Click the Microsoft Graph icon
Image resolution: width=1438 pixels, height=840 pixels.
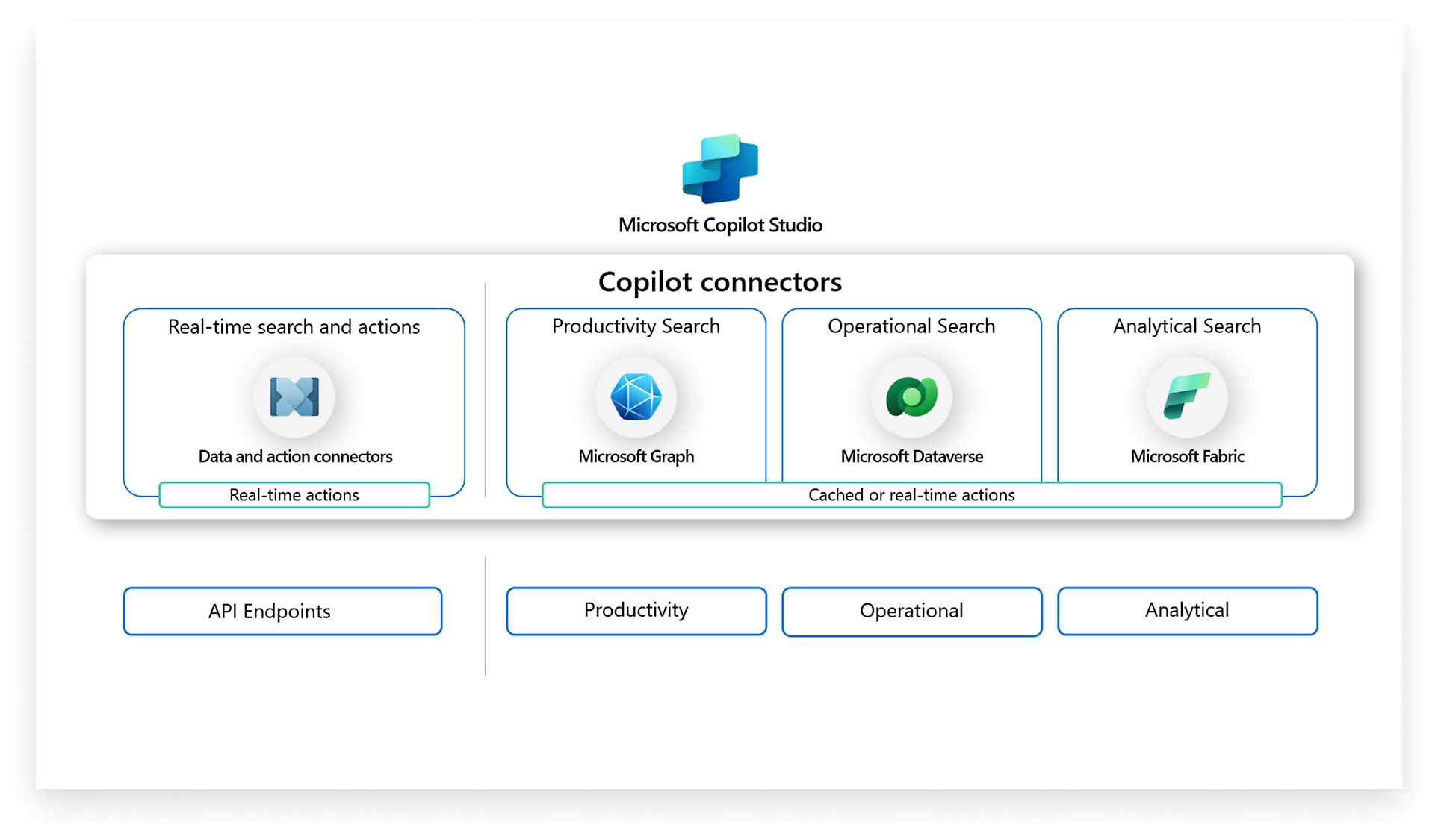[636, 397]
